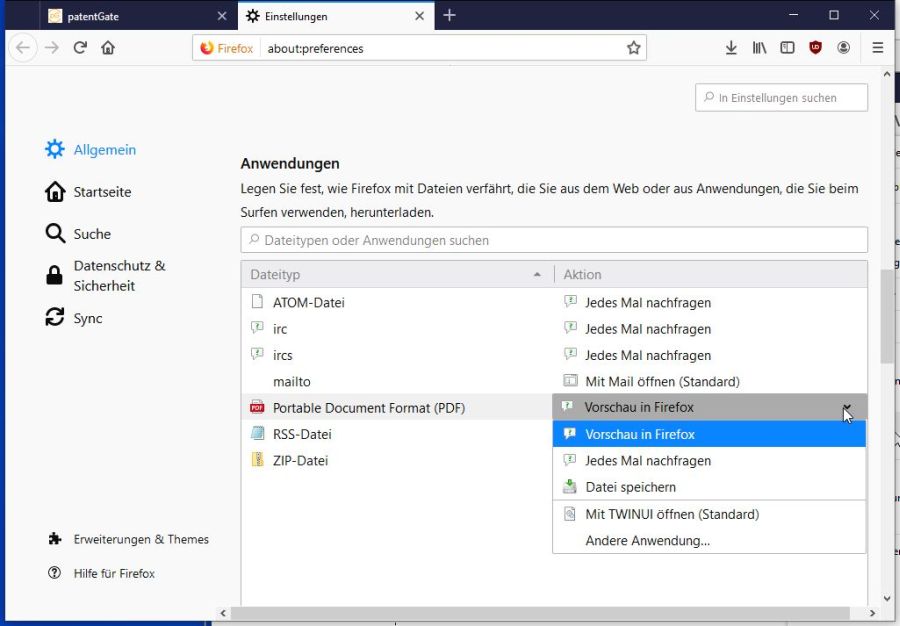Viewport: 900px width, 626px height.
Task: Select the ZIP-Datei row
Action: (397, 460)
